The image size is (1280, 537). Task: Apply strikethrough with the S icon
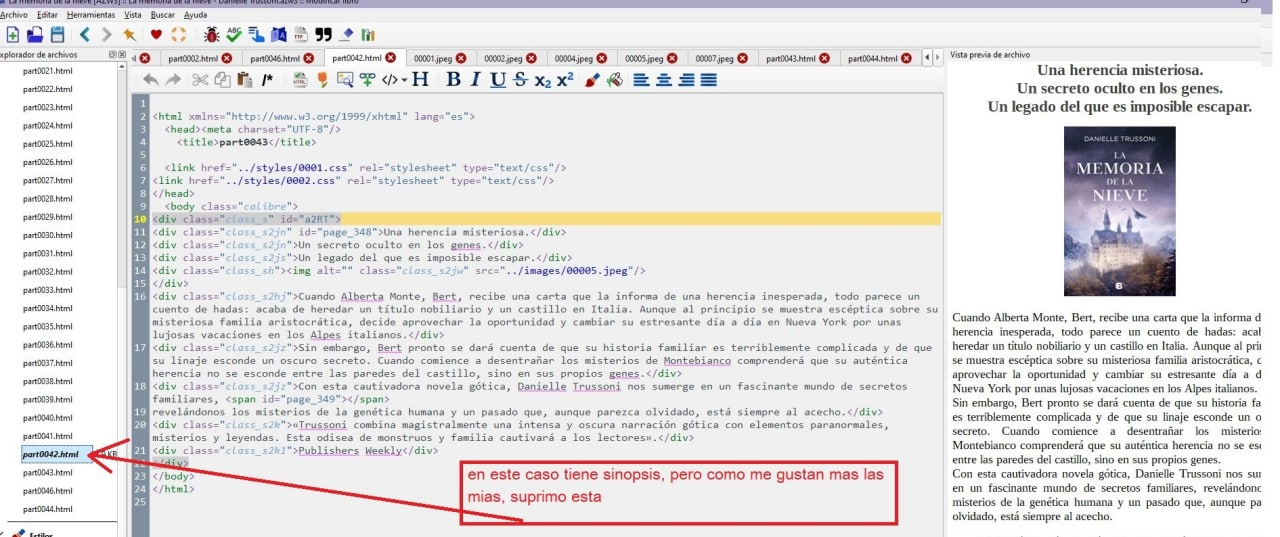pos(519,80)
